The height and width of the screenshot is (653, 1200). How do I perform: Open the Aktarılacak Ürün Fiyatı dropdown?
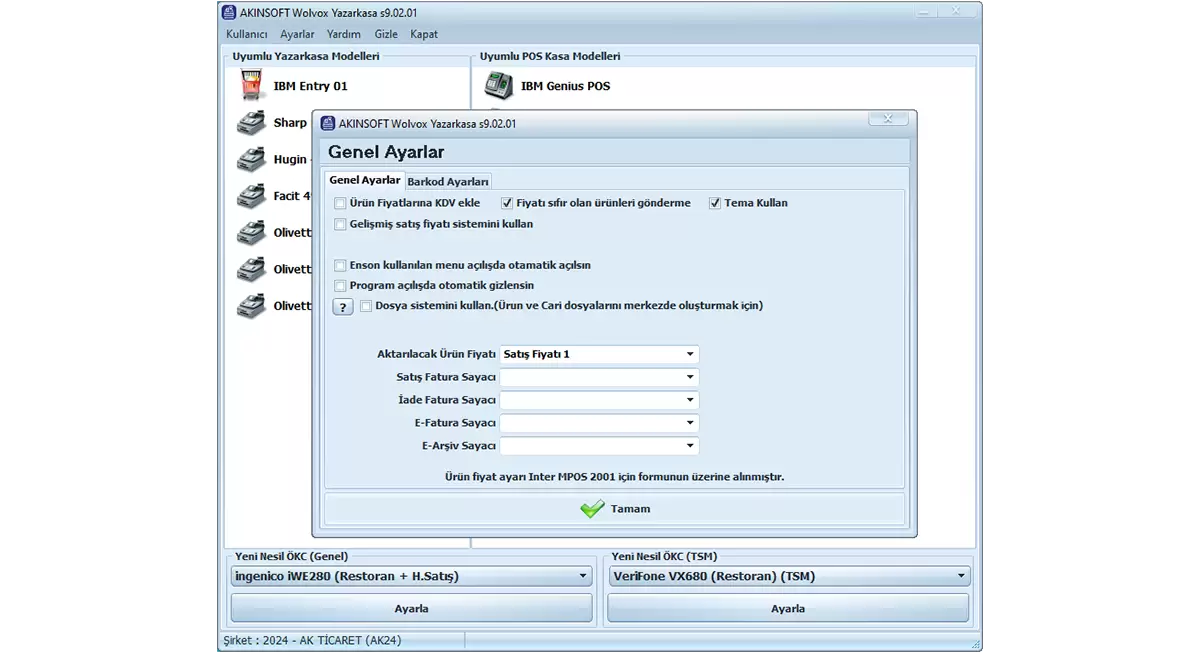(x=690, y=354)
